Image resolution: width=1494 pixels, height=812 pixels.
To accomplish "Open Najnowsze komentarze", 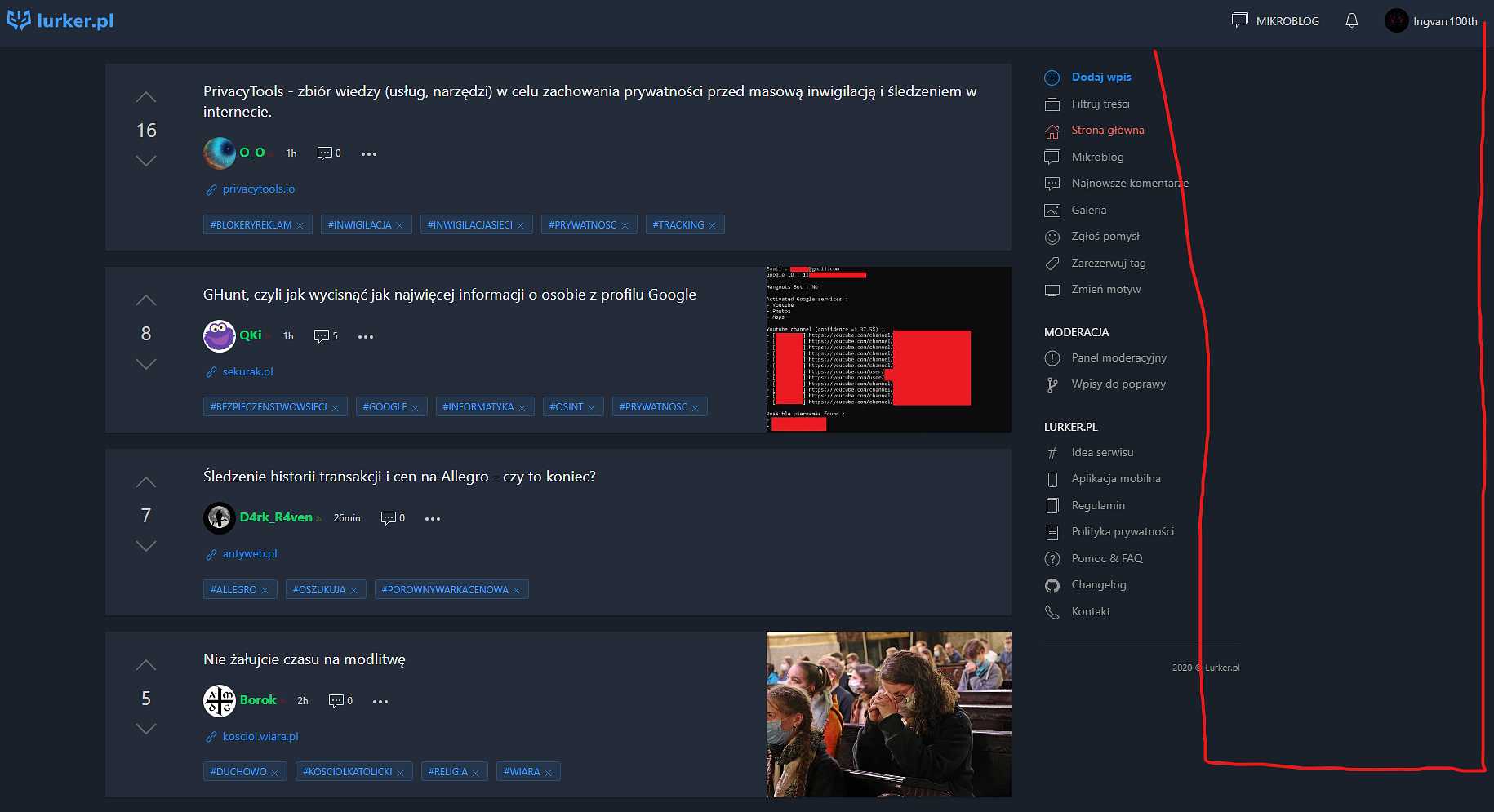I will pos(1117,183).
